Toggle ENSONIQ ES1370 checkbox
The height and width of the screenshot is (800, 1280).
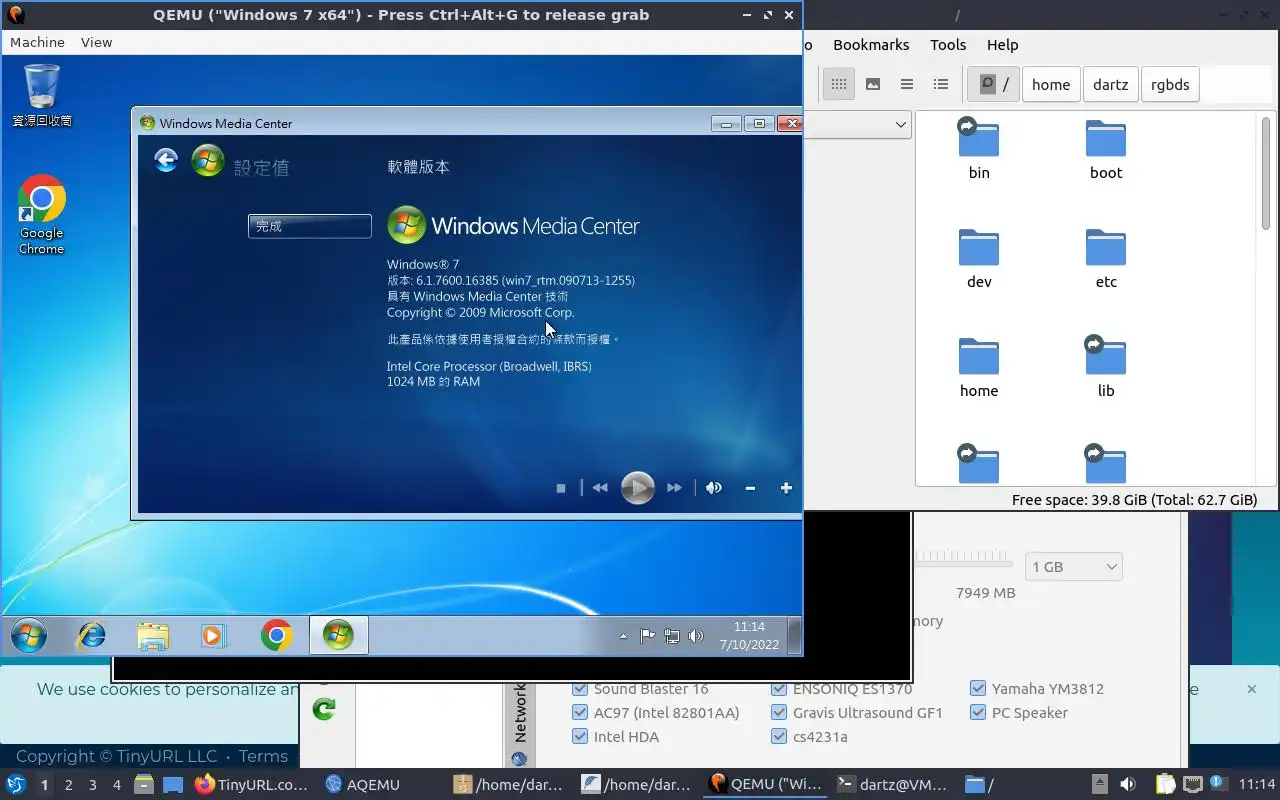coord(779,689)
